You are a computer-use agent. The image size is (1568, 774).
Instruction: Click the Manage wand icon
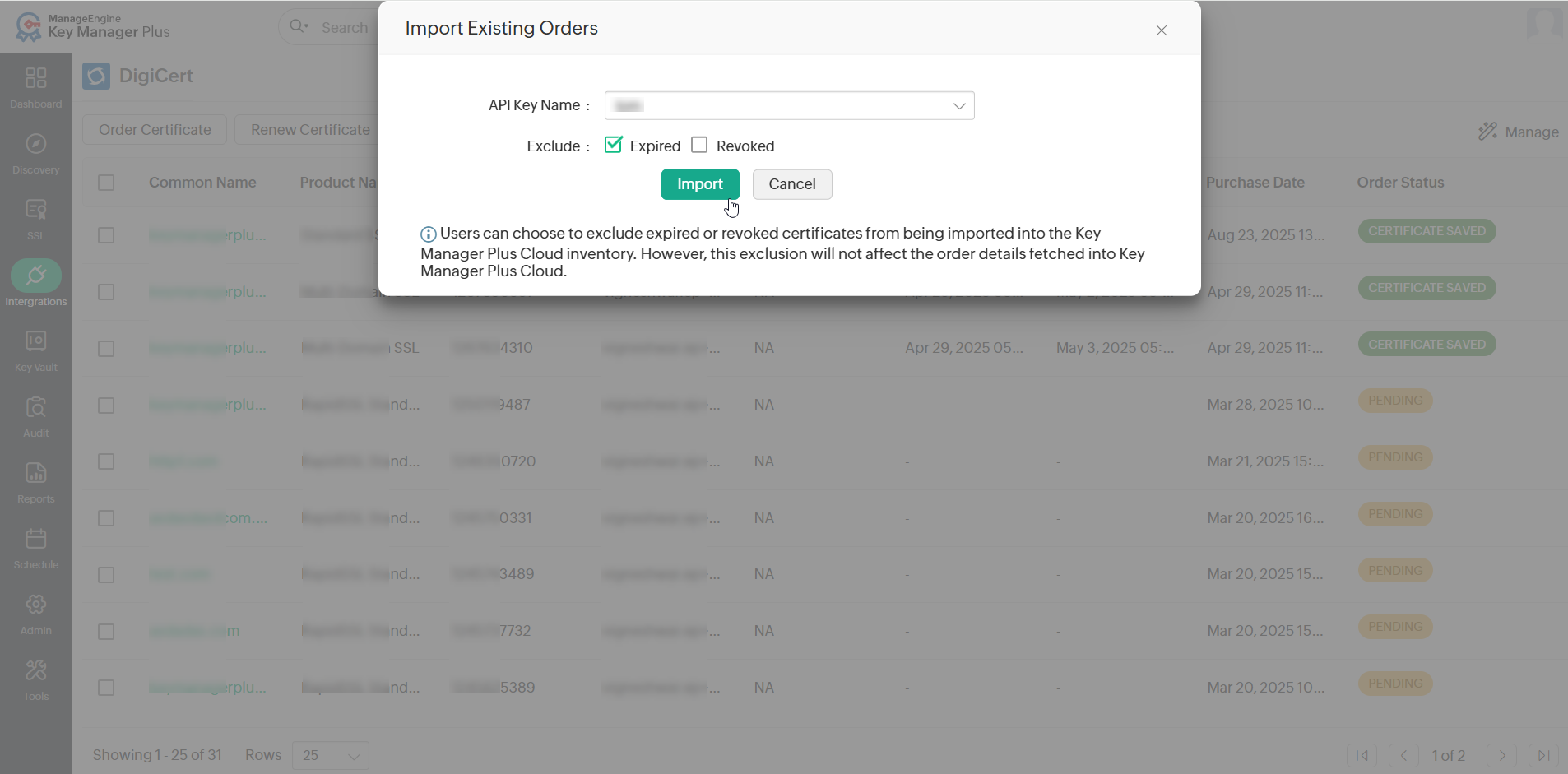point(1487,132)
